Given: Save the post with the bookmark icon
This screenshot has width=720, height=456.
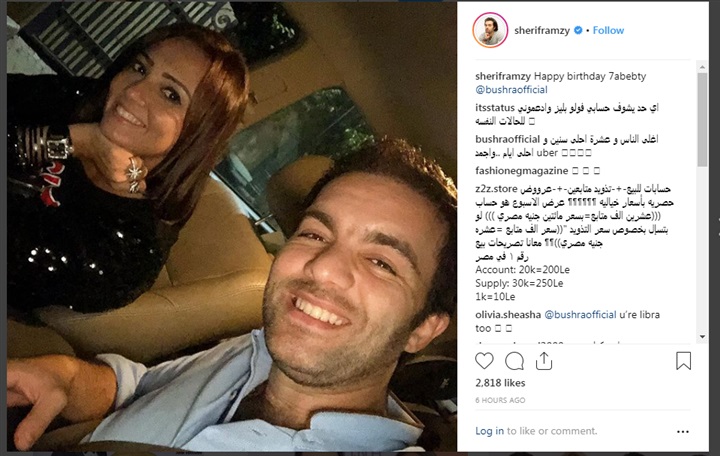Looking at the screenshot, I should [x=683, y=361].
